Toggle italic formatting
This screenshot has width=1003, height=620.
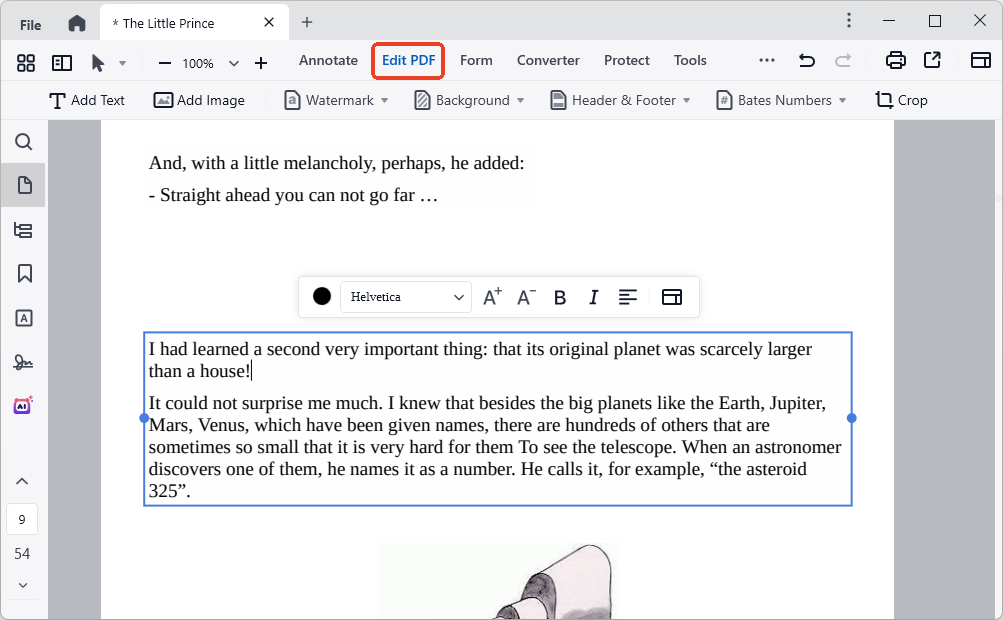click(x=593, y=297)
